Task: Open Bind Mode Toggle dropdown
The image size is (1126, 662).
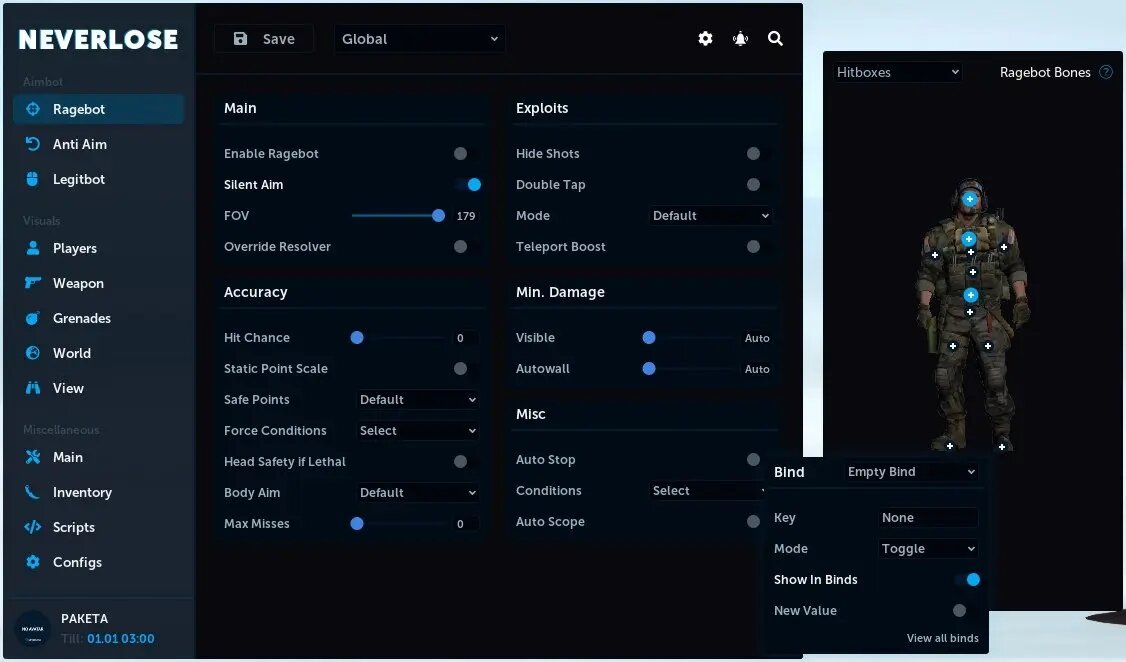Action: (x=928, y=549)
